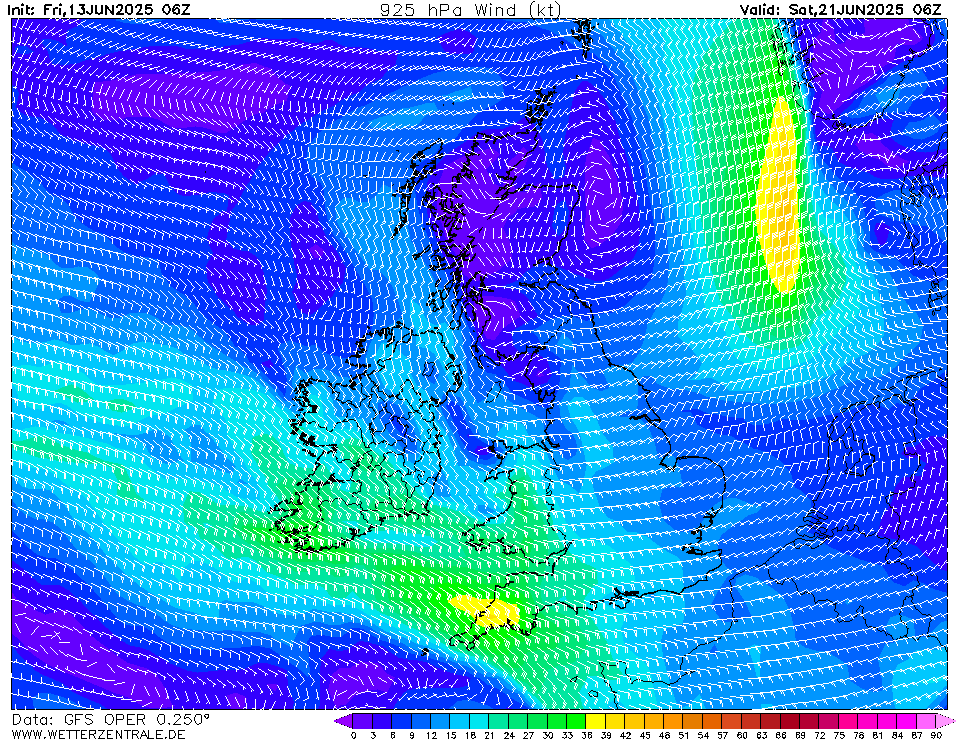Viewport: 959px width, 741px height.
Task: Click the 'Valid: Sat,21JUN2025 06Z' label
Action: 840,9
